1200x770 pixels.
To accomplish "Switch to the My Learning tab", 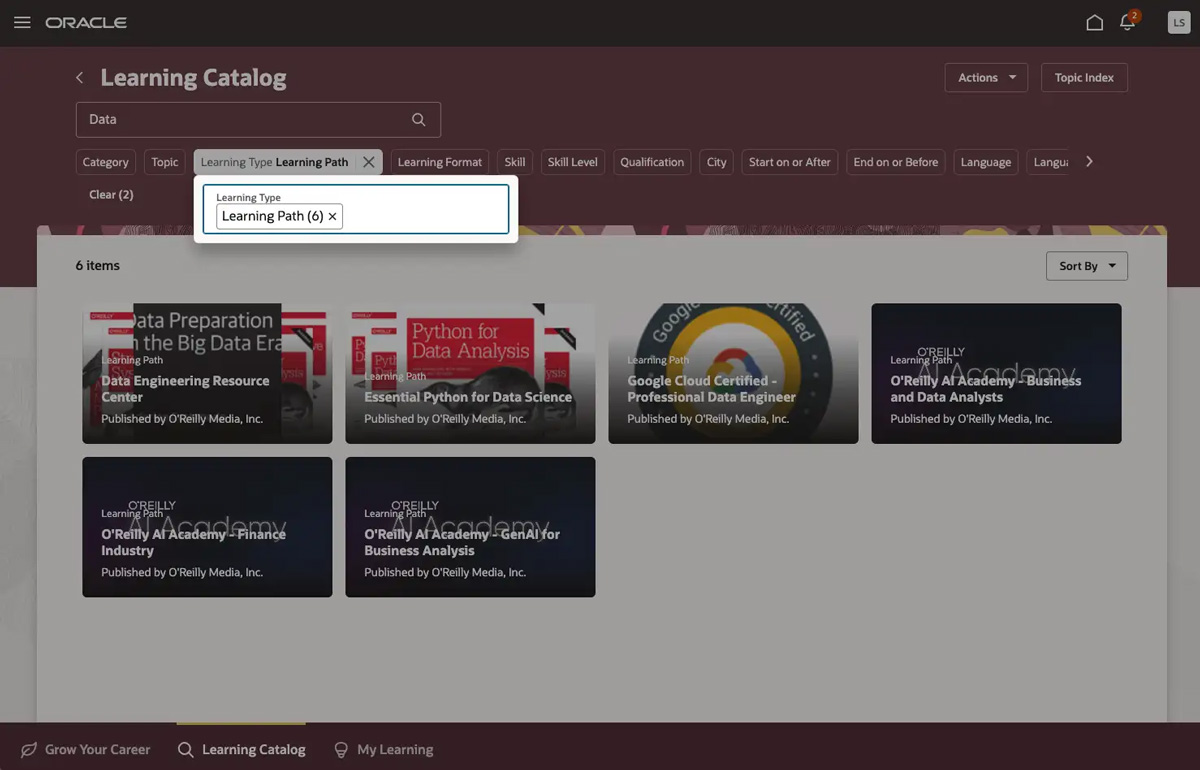I will 384,749.
